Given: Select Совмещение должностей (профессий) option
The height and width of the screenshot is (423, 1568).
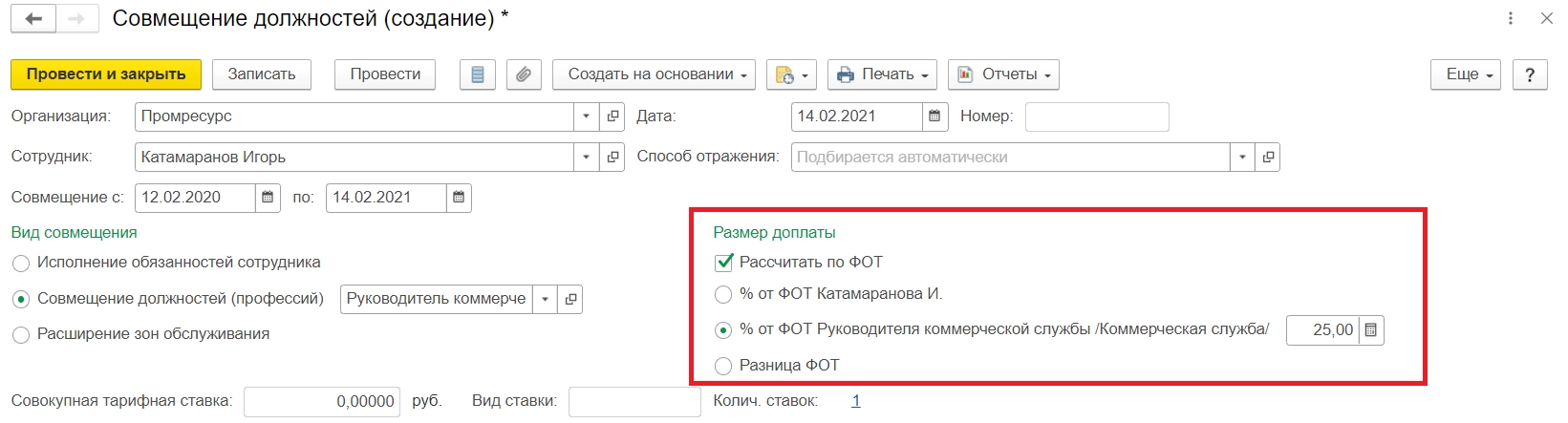Looking at the screenshot, I should pos(21,300).
